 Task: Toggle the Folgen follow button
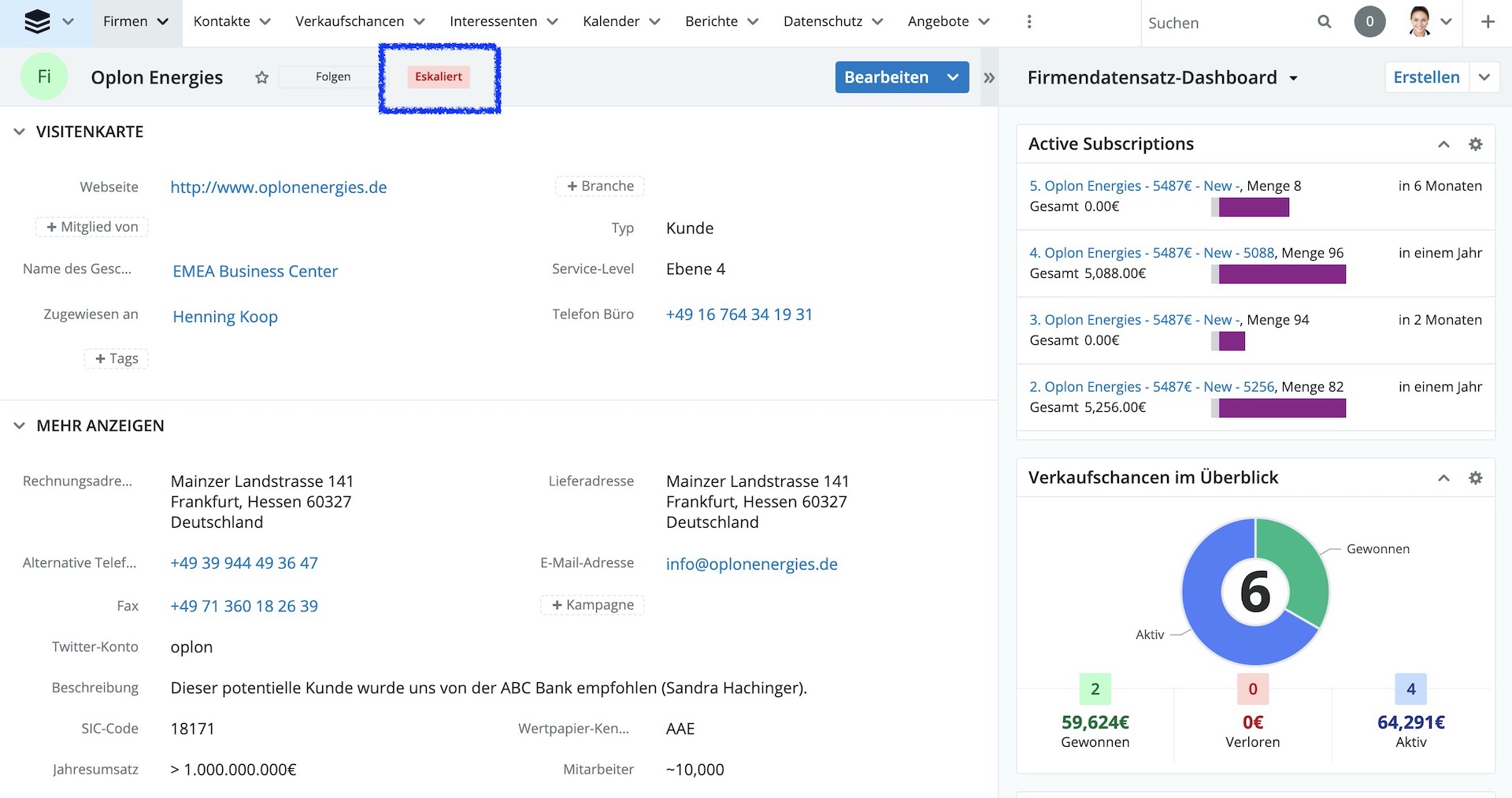coord(332,77)
